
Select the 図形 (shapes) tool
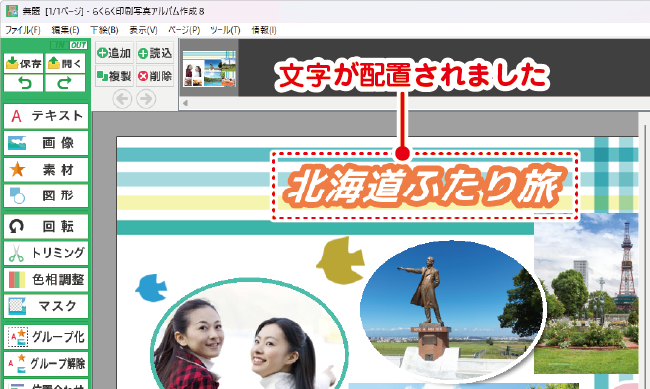tap(46, 195)
